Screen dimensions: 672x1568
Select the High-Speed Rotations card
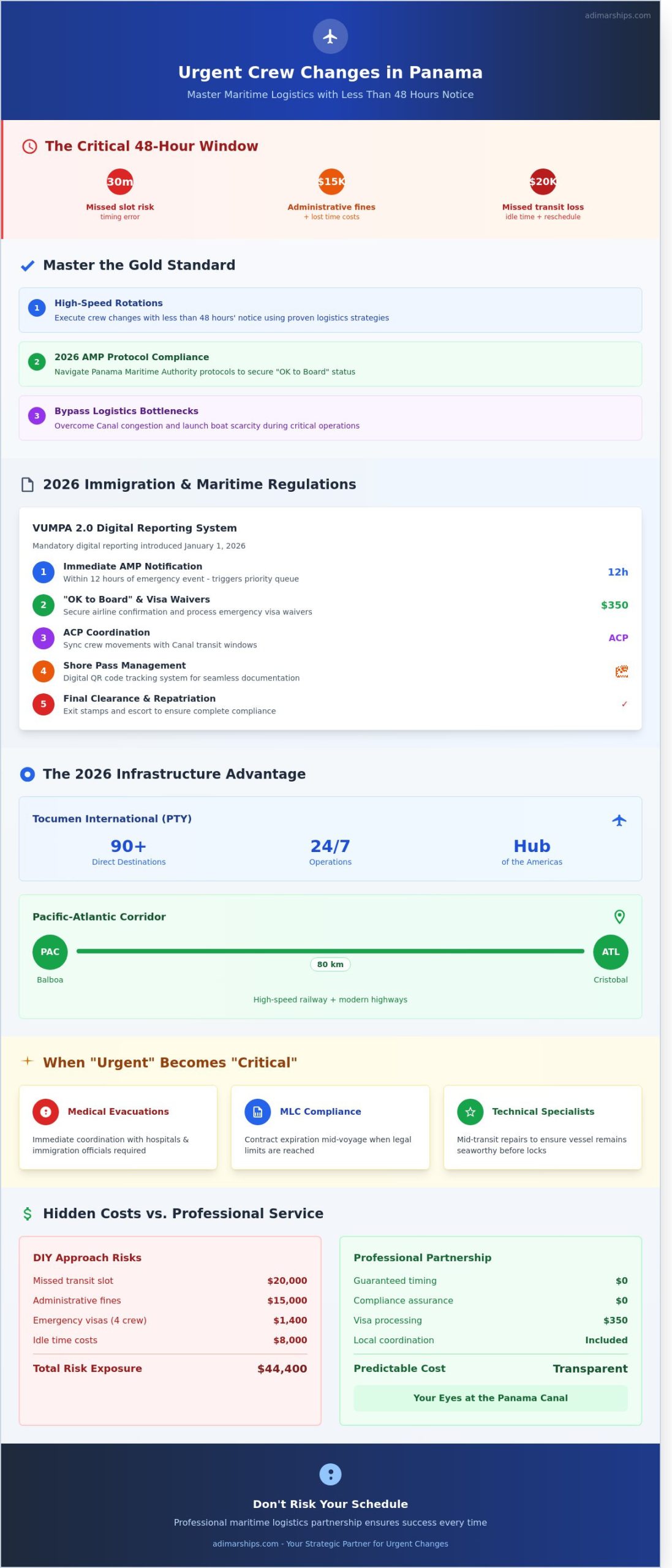330,310
